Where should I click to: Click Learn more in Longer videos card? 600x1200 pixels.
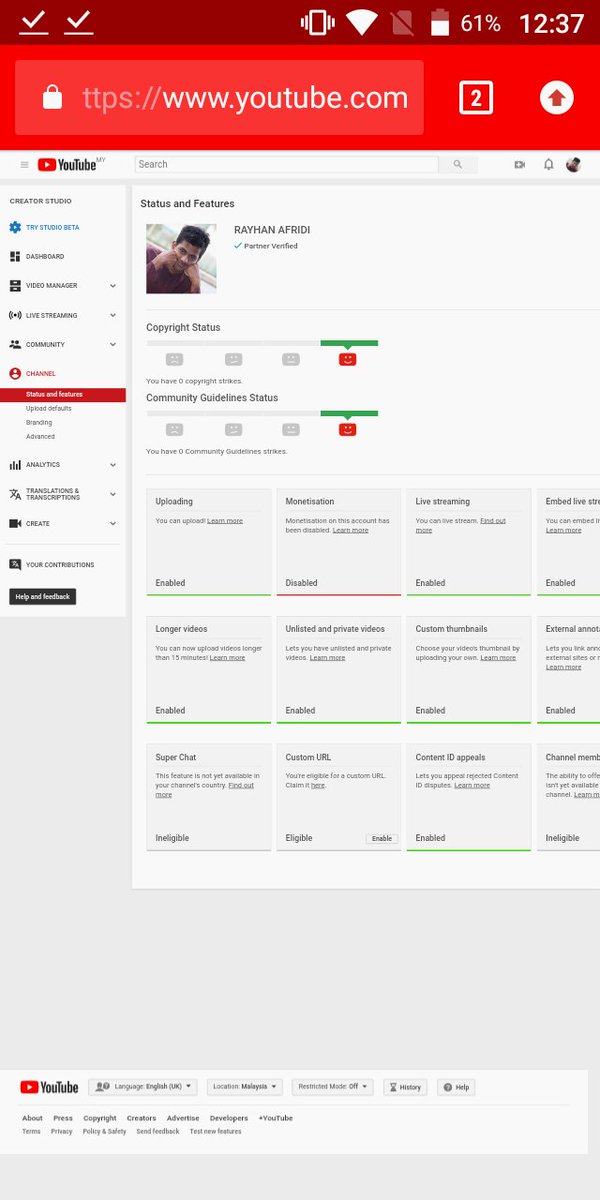[x=227, y=658]
